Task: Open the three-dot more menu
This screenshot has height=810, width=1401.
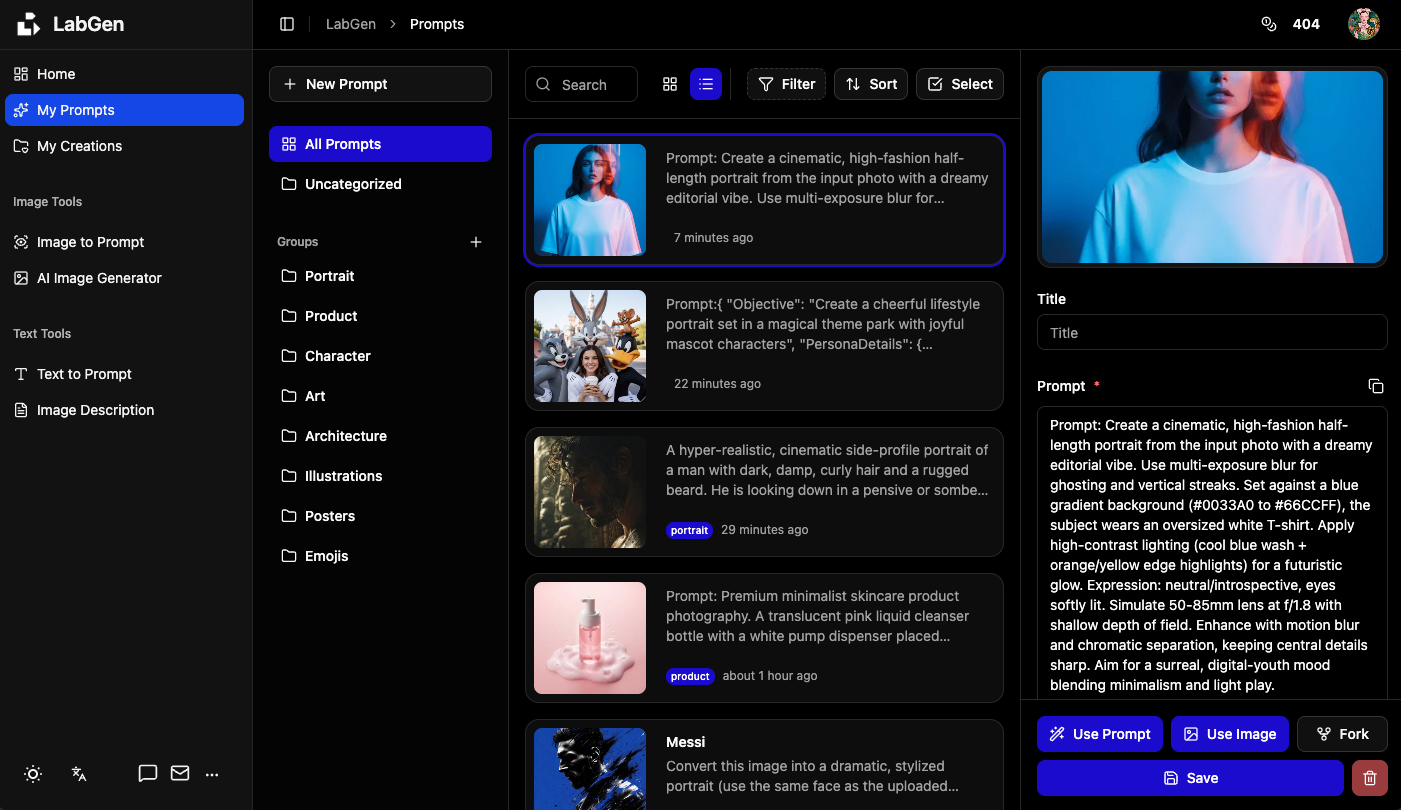Action: (212, 773)
